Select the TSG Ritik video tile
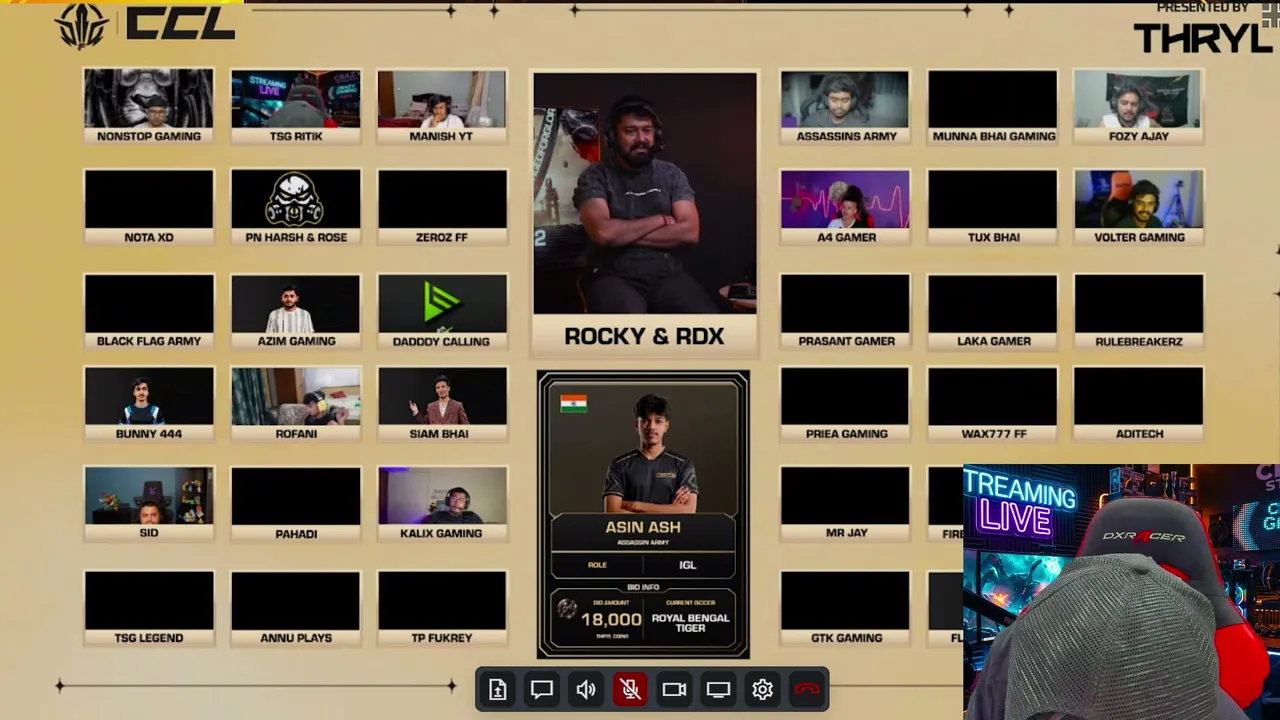The height and width of the screenshot is (720, 1280). pyautogui.click(x=296, y=106)
